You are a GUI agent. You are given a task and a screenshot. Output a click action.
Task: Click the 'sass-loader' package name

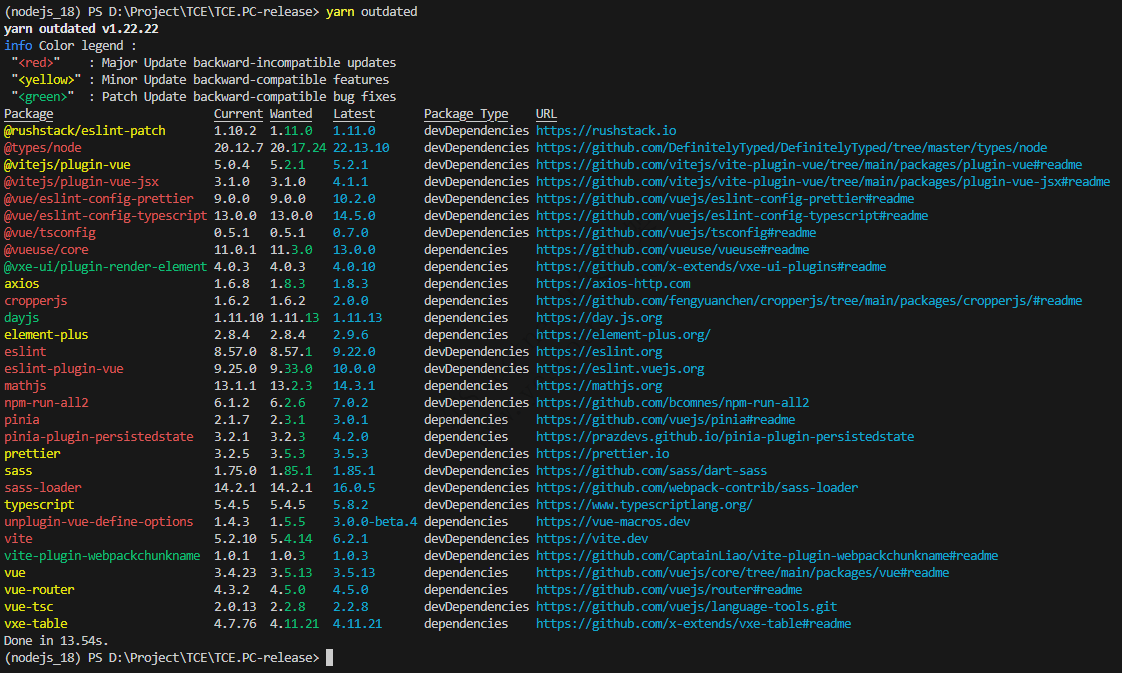tap(43, 488)
